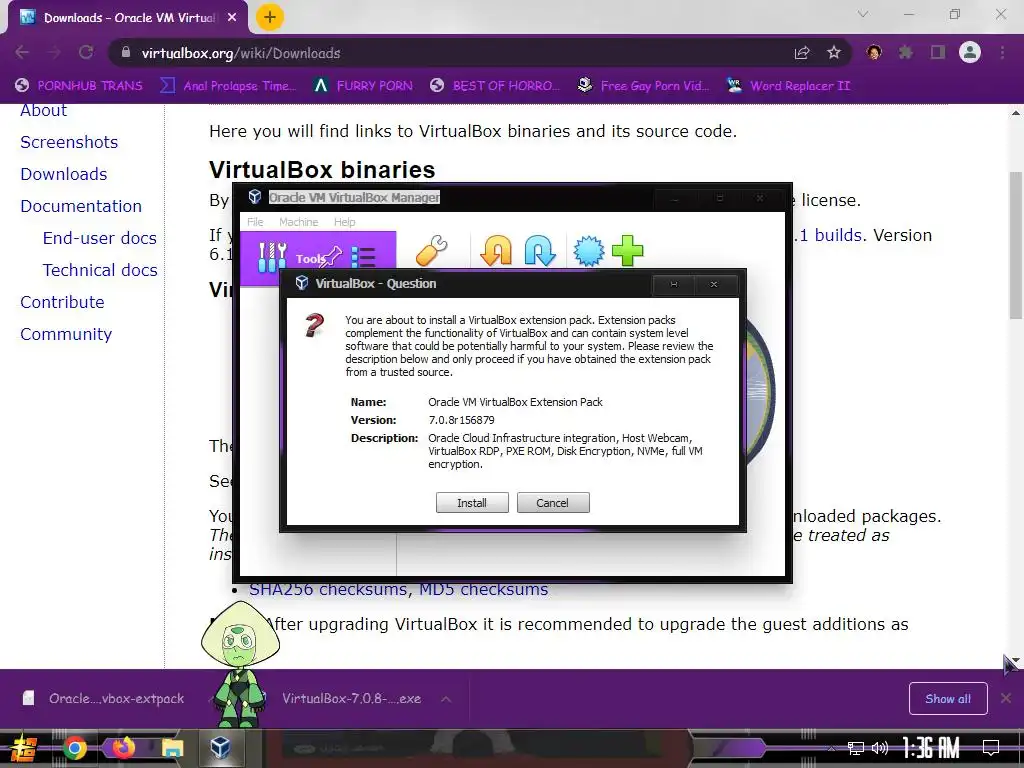1024x768 pixels.
Task: Open VirtualBox from the taskbar
Action: coord(220,748)
